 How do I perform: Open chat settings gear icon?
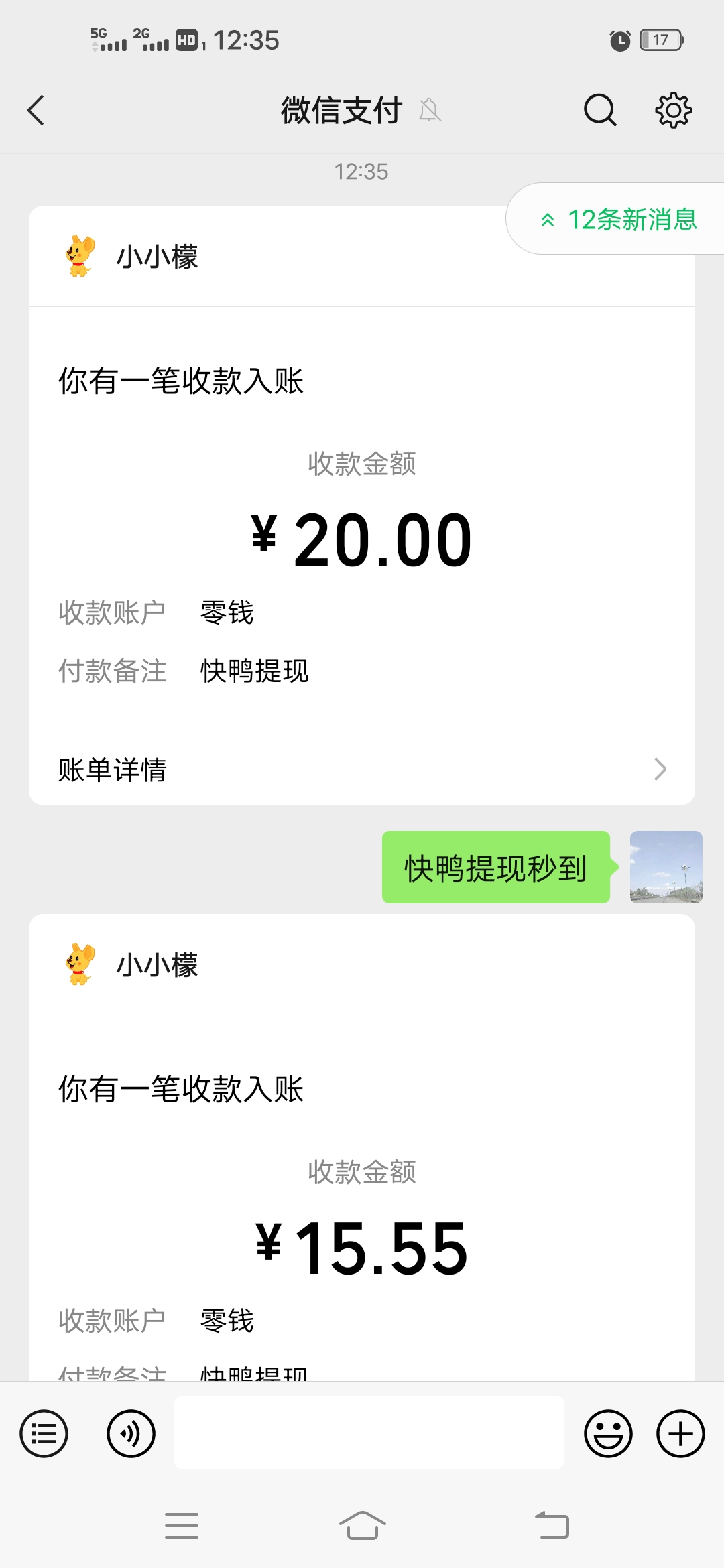coord(673,111)
